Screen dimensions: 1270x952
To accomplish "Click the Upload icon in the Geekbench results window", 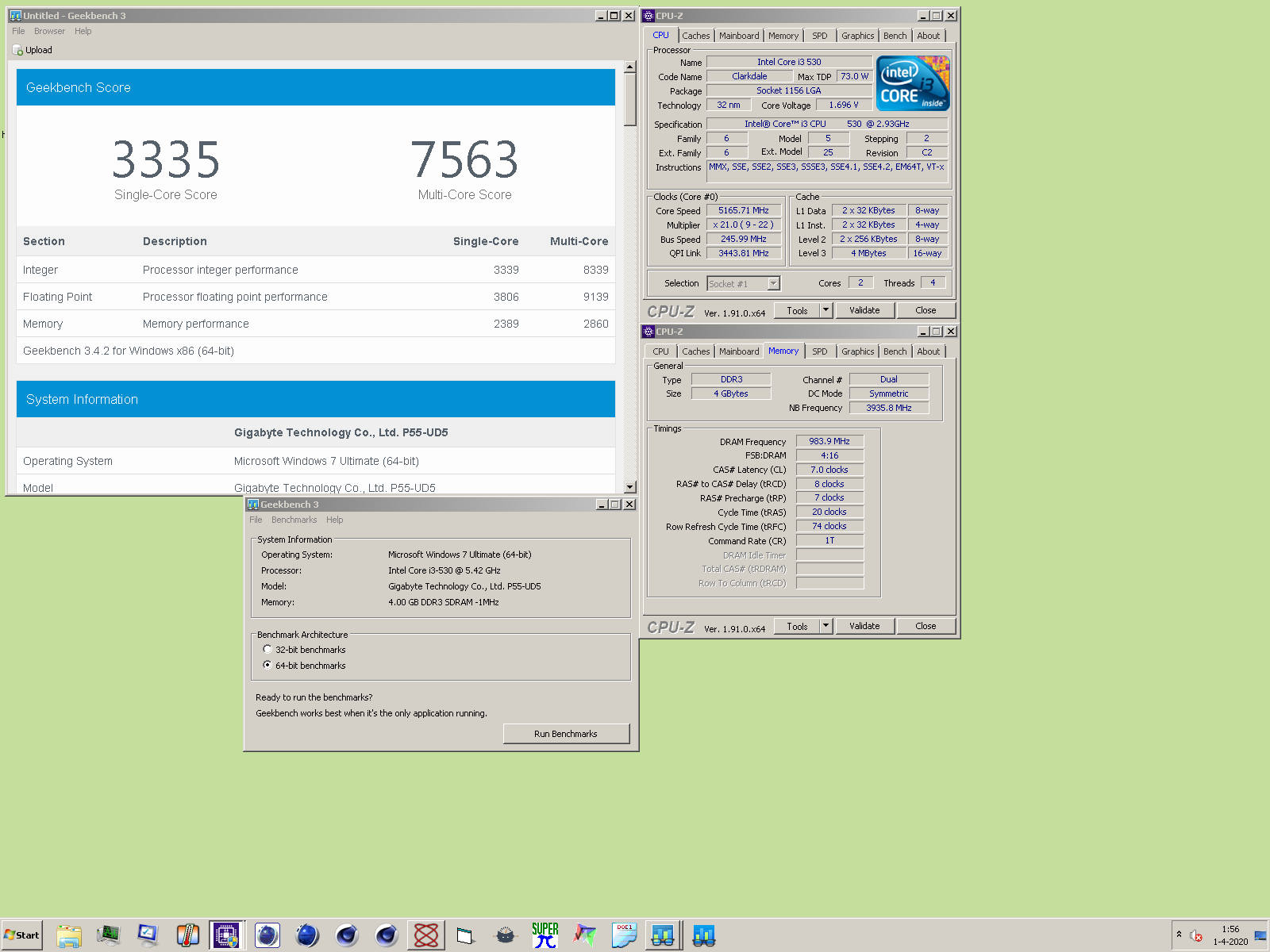I will 17,50.
